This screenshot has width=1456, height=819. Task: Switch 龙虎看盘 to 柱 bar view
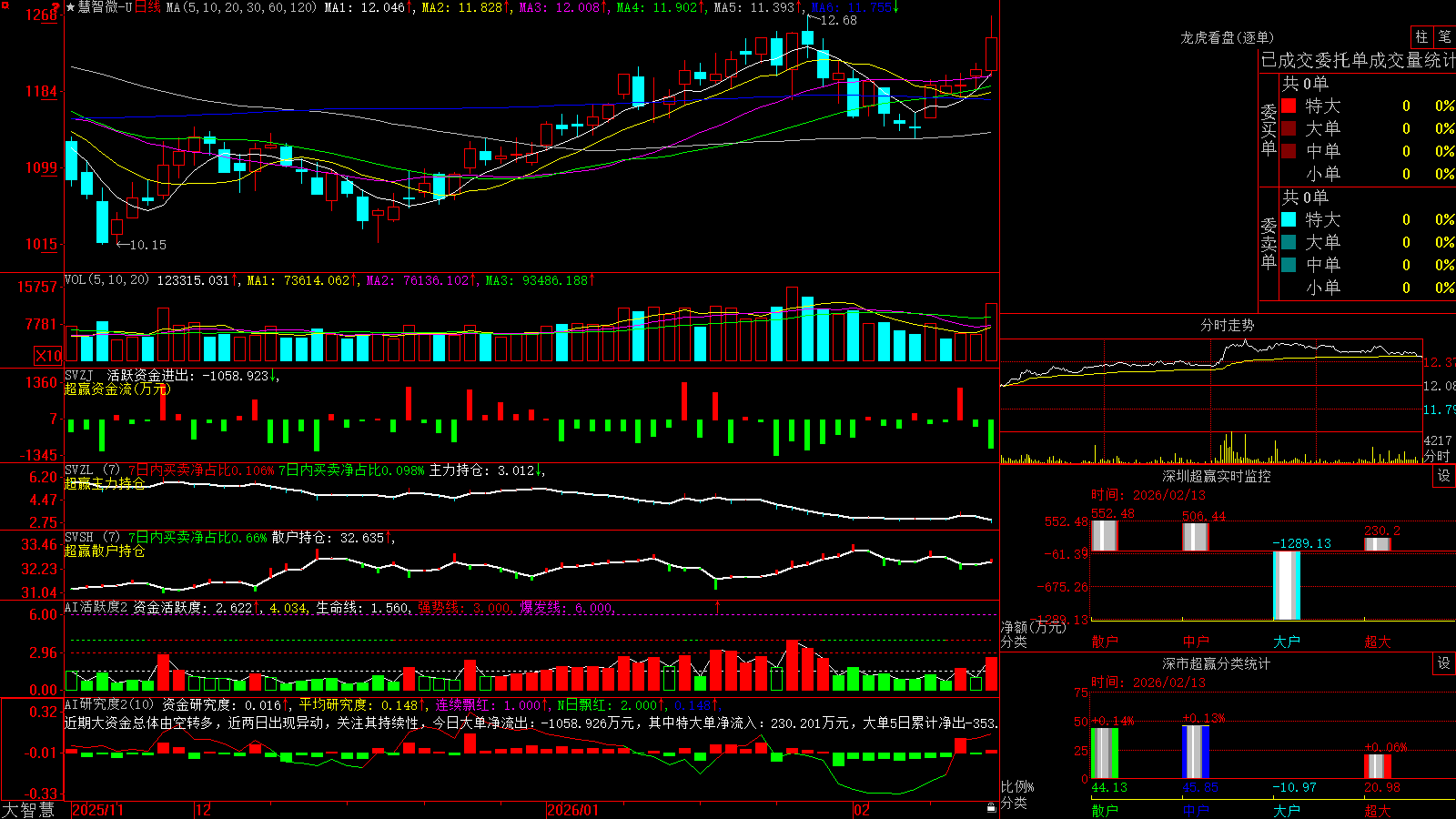[1421, 36]
